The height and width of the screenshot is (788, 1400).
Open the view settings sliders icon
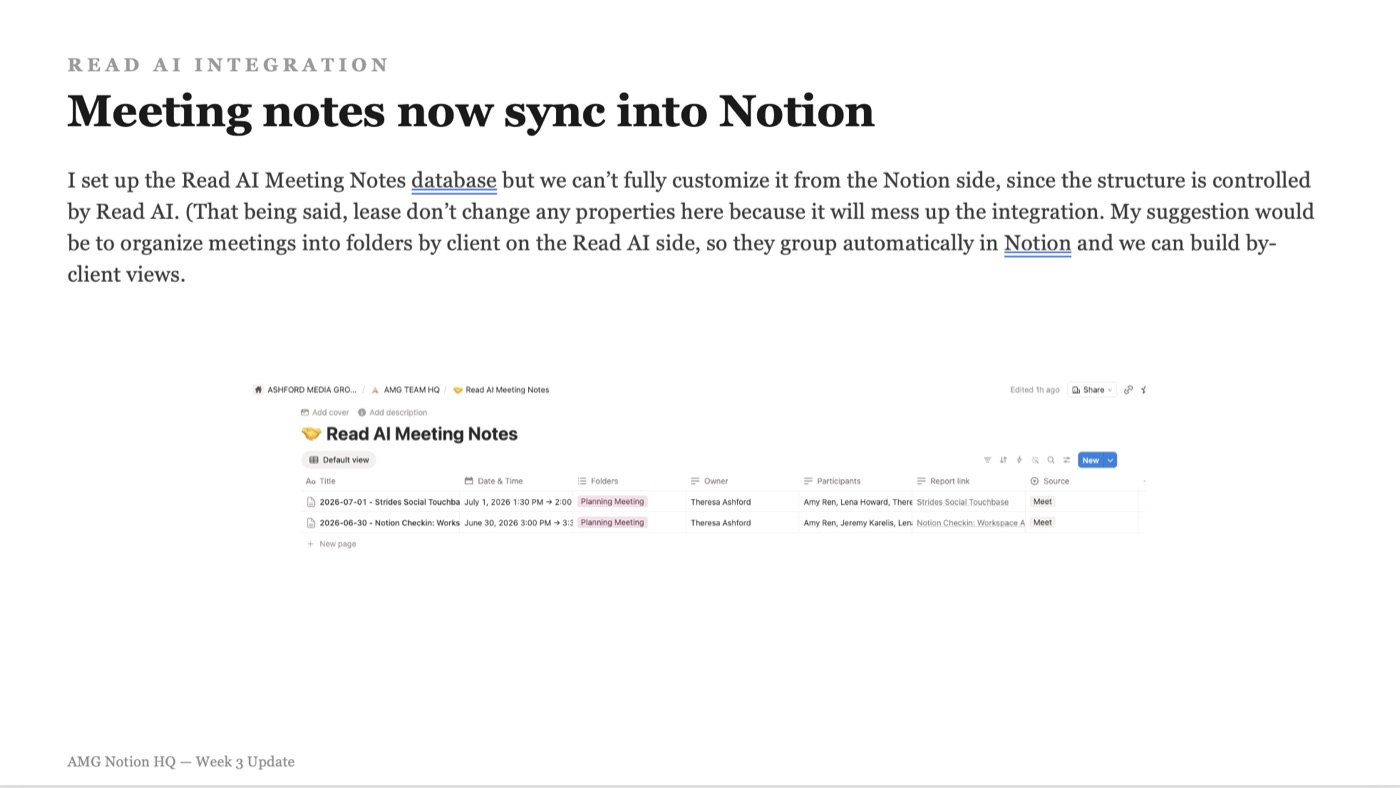[1067, 460]
